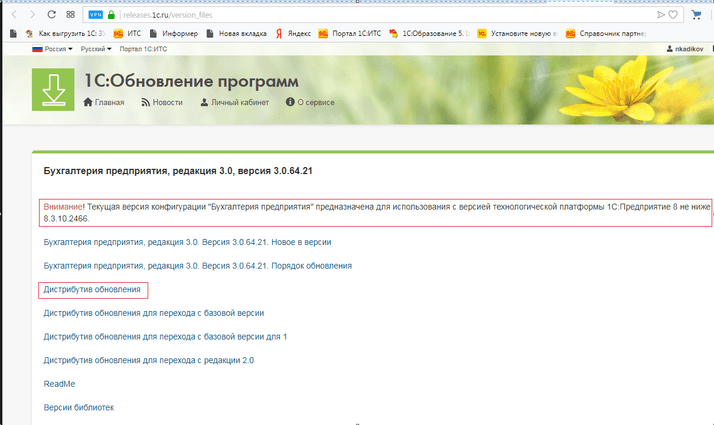Image resolution: width=714 pixels, height=425 pixels.
Task: Open the 'Справочник партнера' bookmark
Action: tap(606, 33)
